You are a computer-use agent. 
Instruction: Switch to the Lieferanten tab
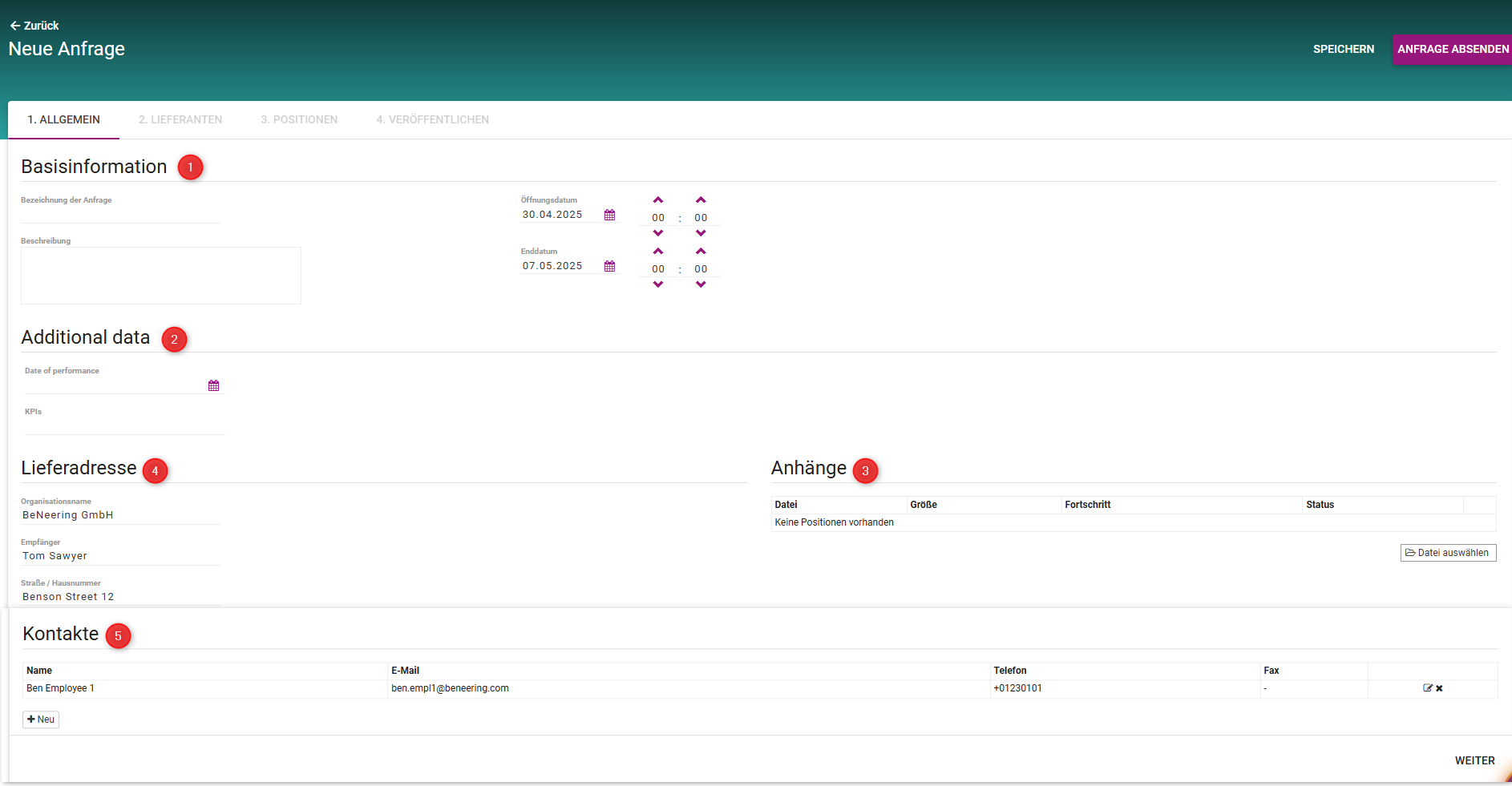[x=180, y=119]
